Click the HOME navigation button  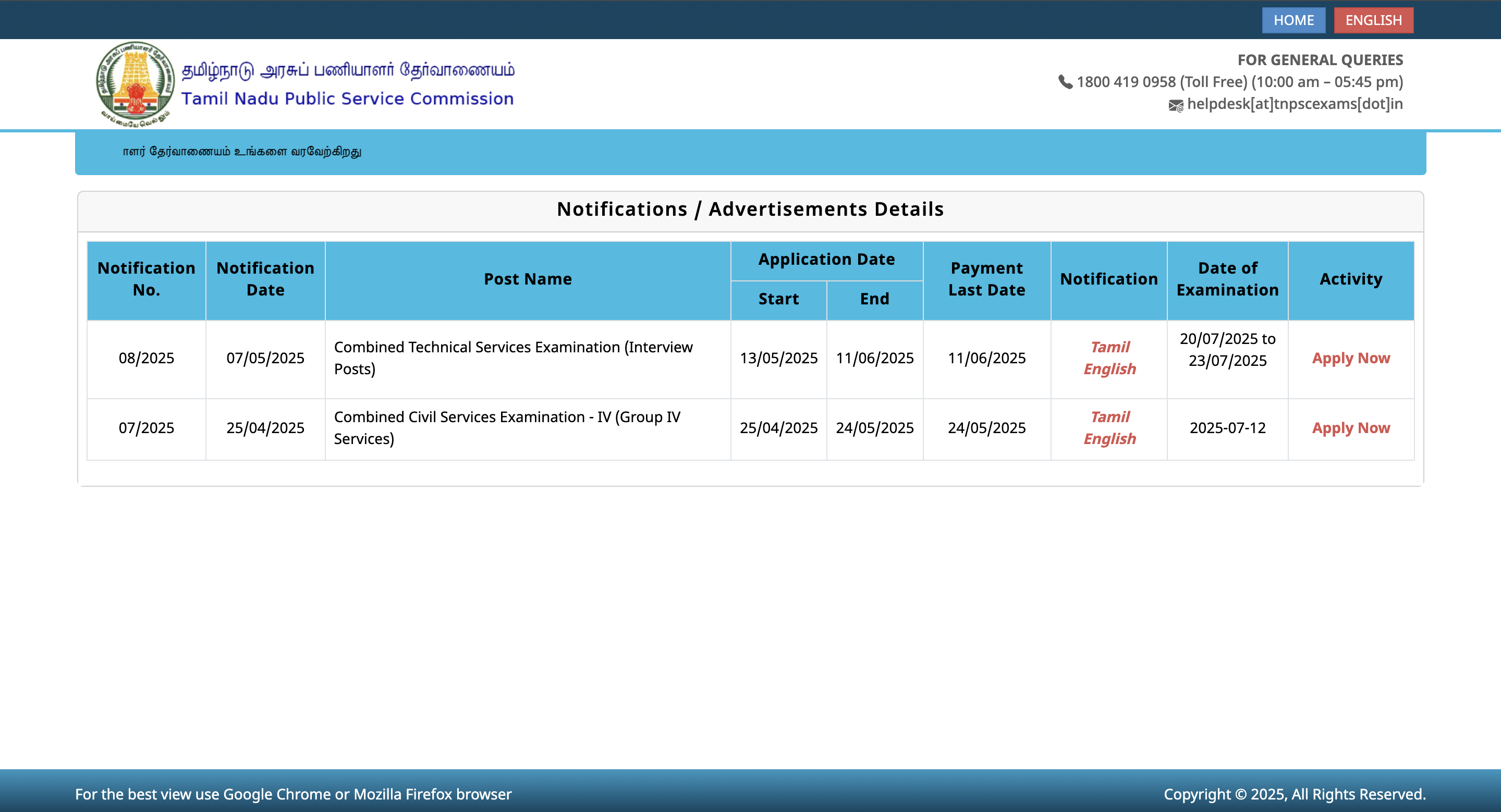point(1293,20)
